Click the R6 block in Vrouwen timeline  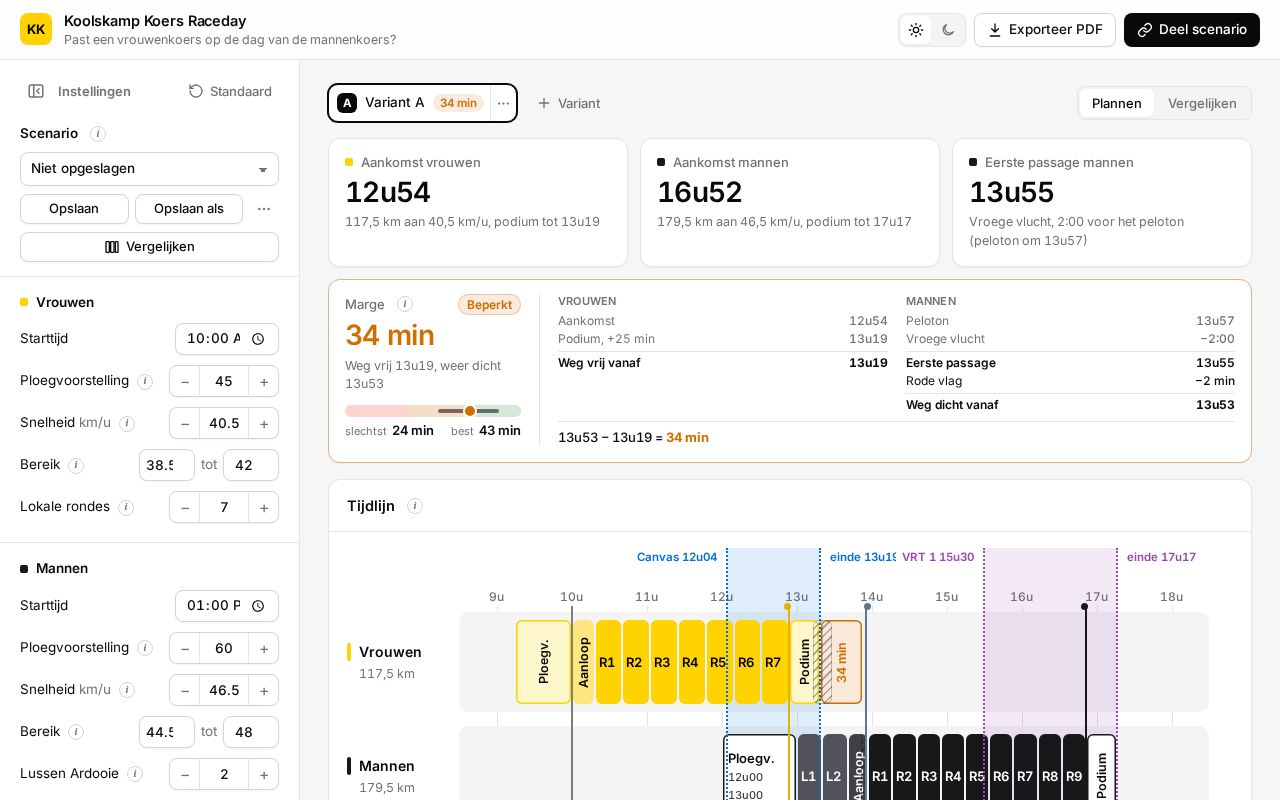[x=746, y=662]
